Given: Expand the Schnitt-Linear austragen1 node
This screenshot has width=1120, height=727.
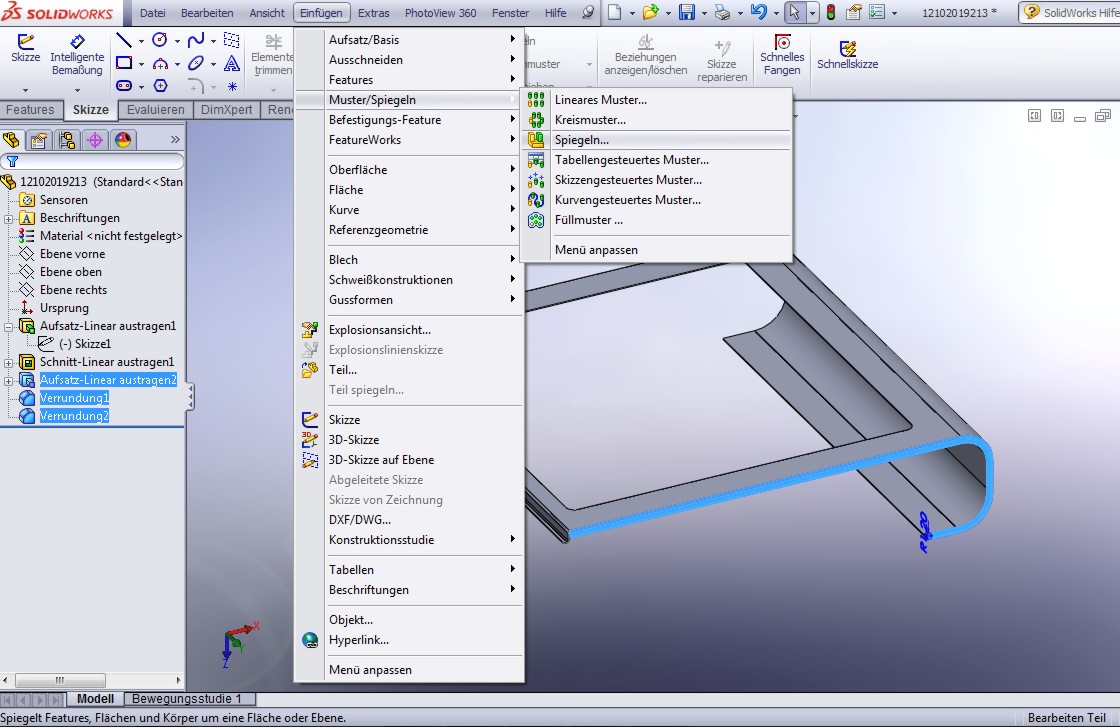Looking at the screenshot, I should [x=9, y=363].
